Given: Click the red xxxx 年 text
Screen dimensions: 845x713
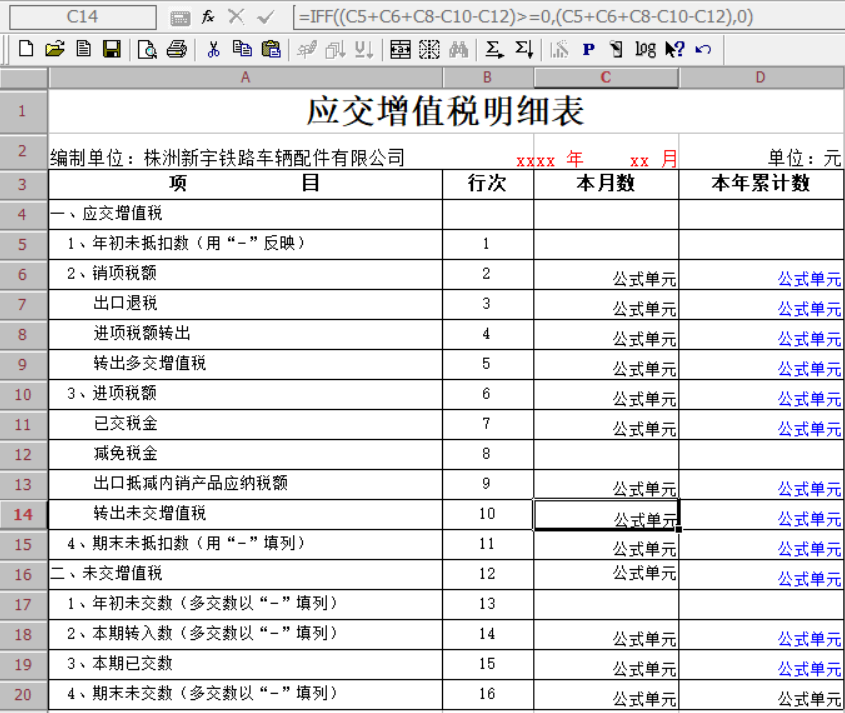Looking at the screenshot, I should pos(549,160).
